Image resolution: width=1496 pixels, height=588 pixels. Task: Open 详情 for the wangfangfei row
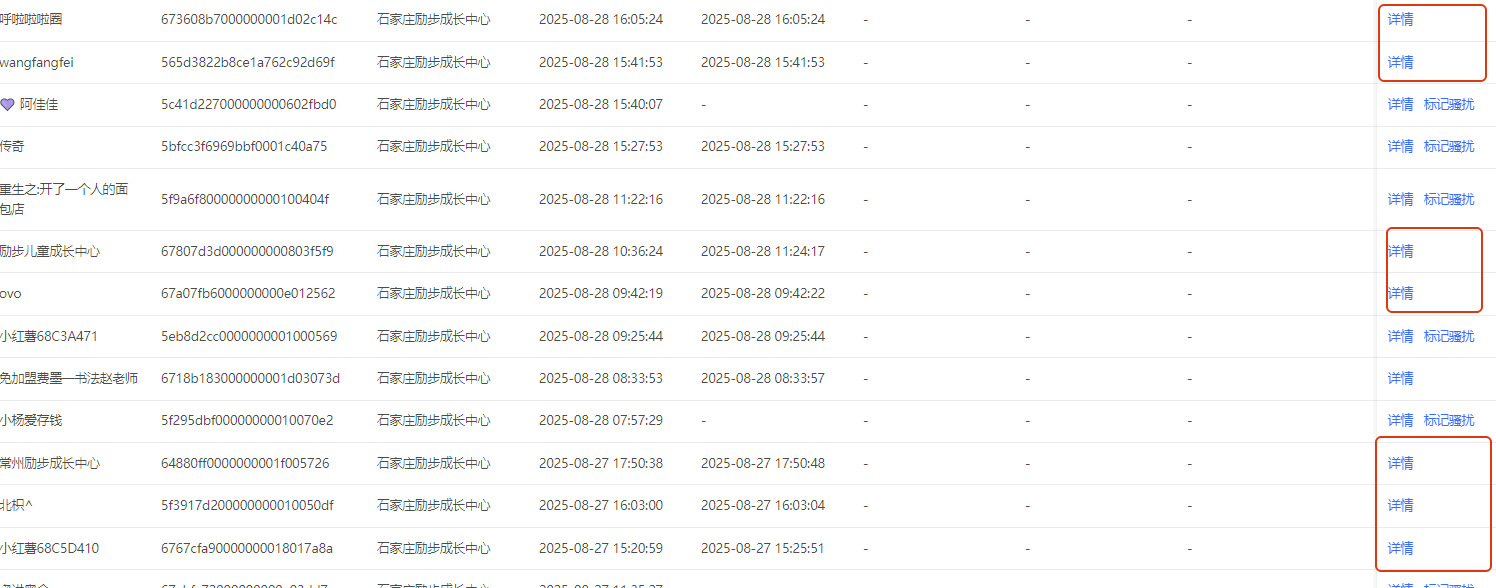tap(1400, 62)
